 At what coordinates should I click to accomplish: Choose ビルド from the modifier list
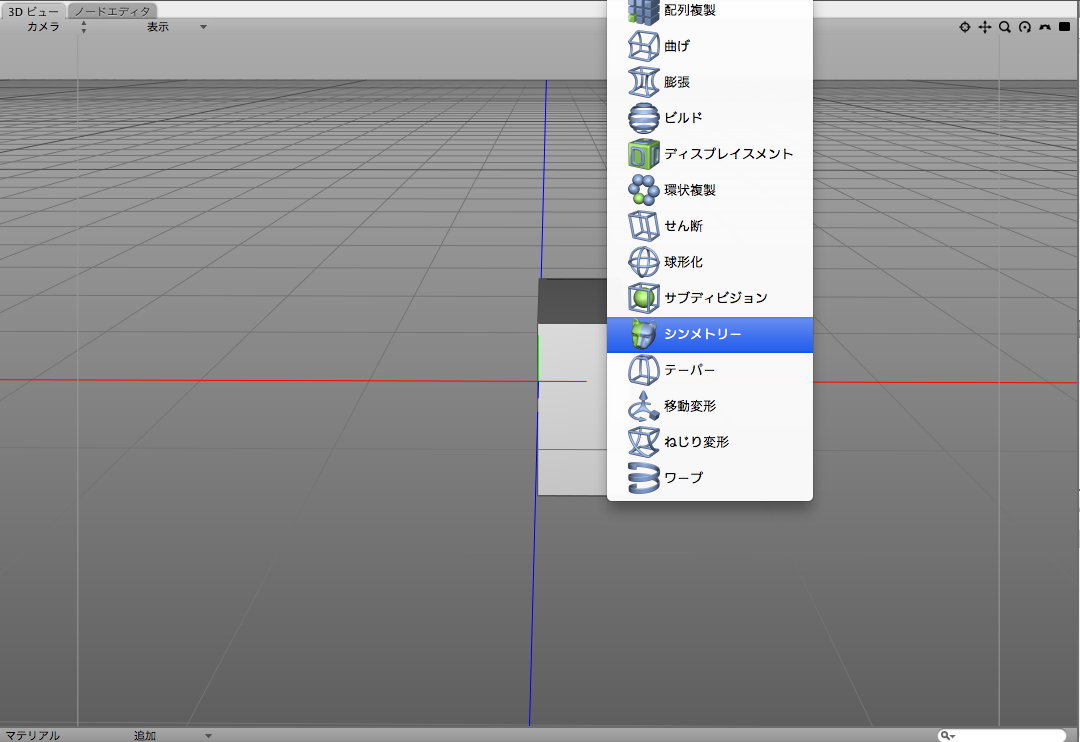click(709, 118)
